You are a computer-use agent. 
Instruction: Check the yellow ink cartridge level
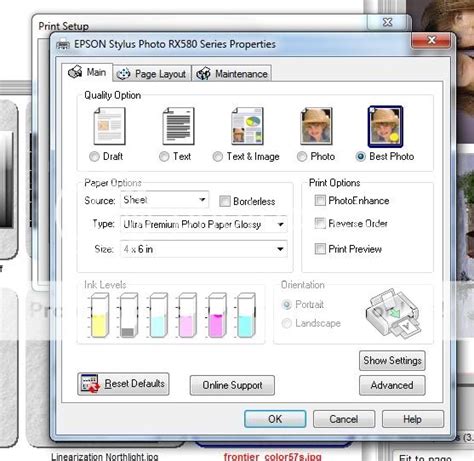coord(99,315)
